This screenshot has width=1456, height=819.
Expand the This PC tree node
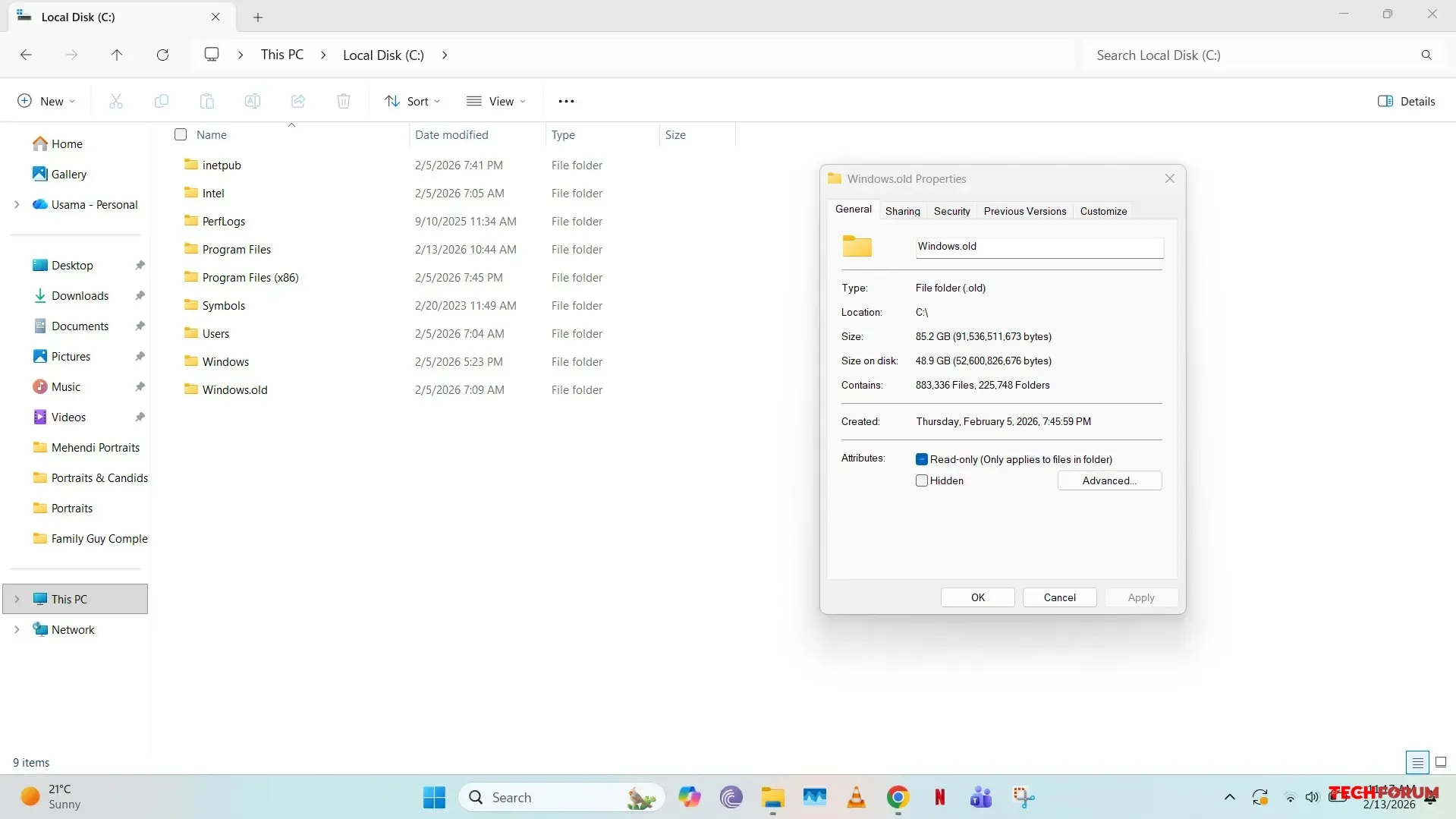click(17, 599)
